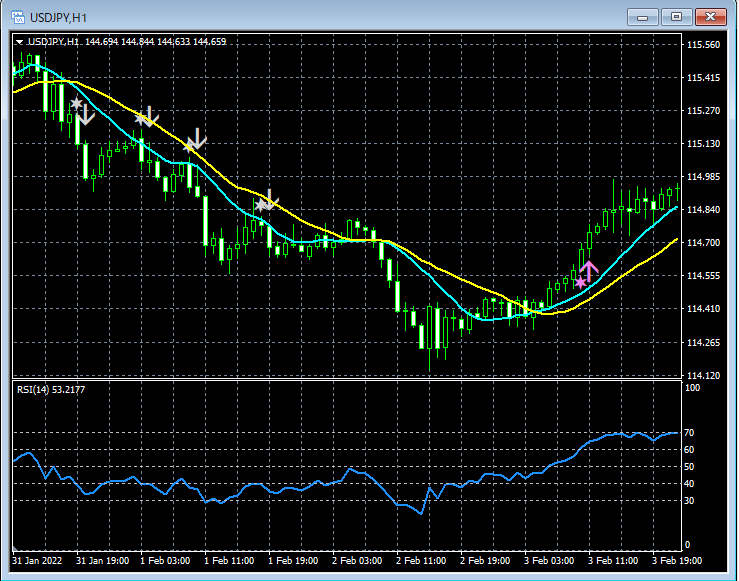Image resolution: width=739 pixels, height=581 pixels.
Task: Minimize the USDJPY,H1 chart window
Action: point(643,17)
